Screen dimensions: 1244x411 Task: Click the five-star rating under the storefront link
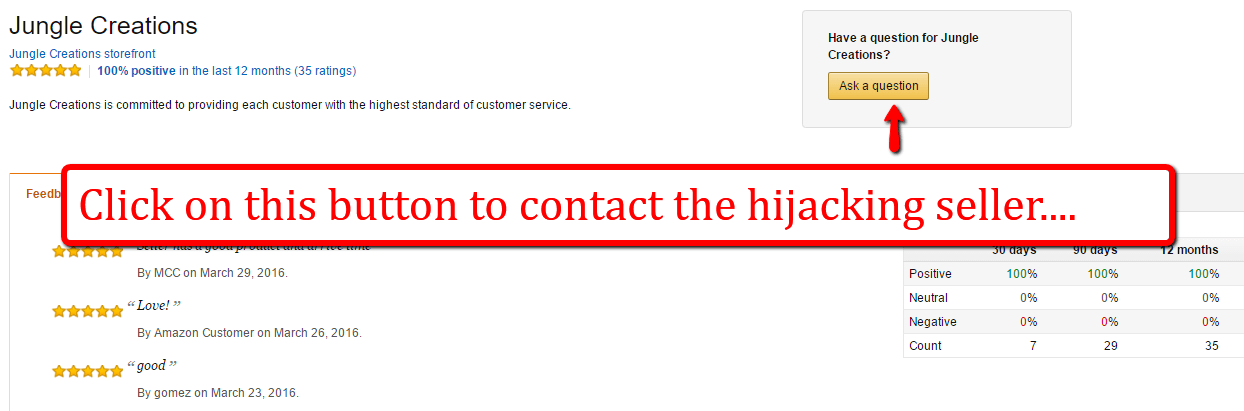[x=45, y=71]
